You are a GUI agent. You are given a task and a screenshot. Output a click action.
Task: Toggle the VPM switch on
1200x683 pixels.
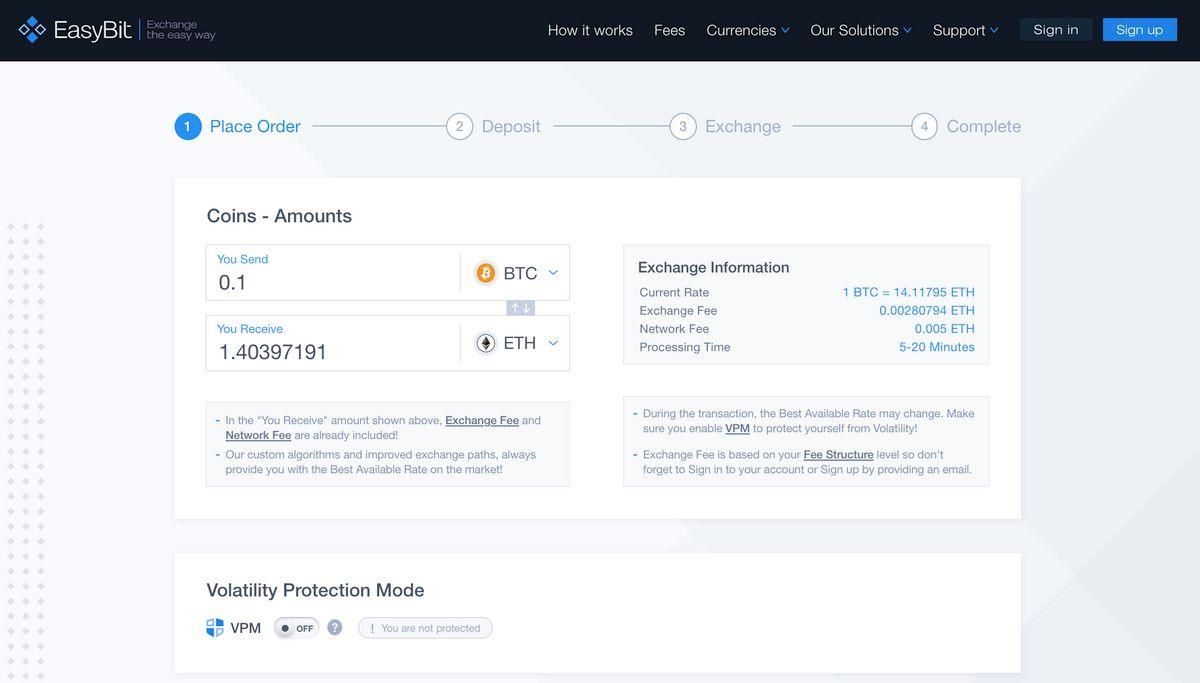297,628
